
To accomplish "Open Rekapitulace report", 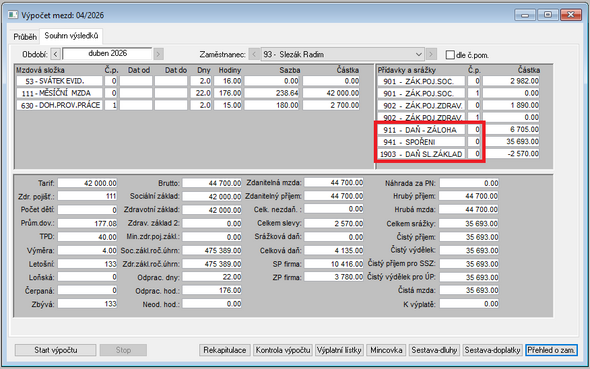I will [x=225, y=350].
